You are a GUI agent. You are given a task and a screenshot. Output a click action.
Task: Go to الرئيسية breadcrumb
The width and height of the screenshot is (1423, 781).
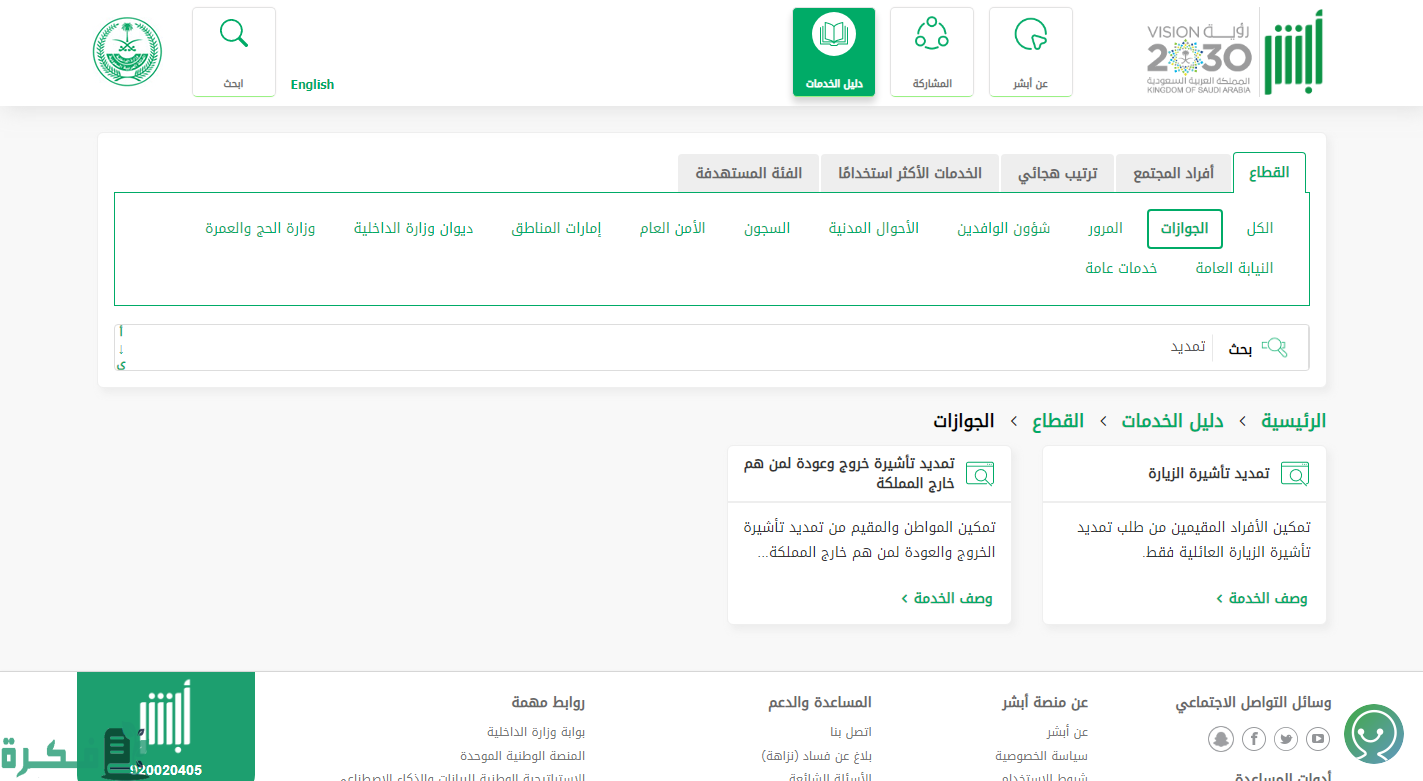1293,421
